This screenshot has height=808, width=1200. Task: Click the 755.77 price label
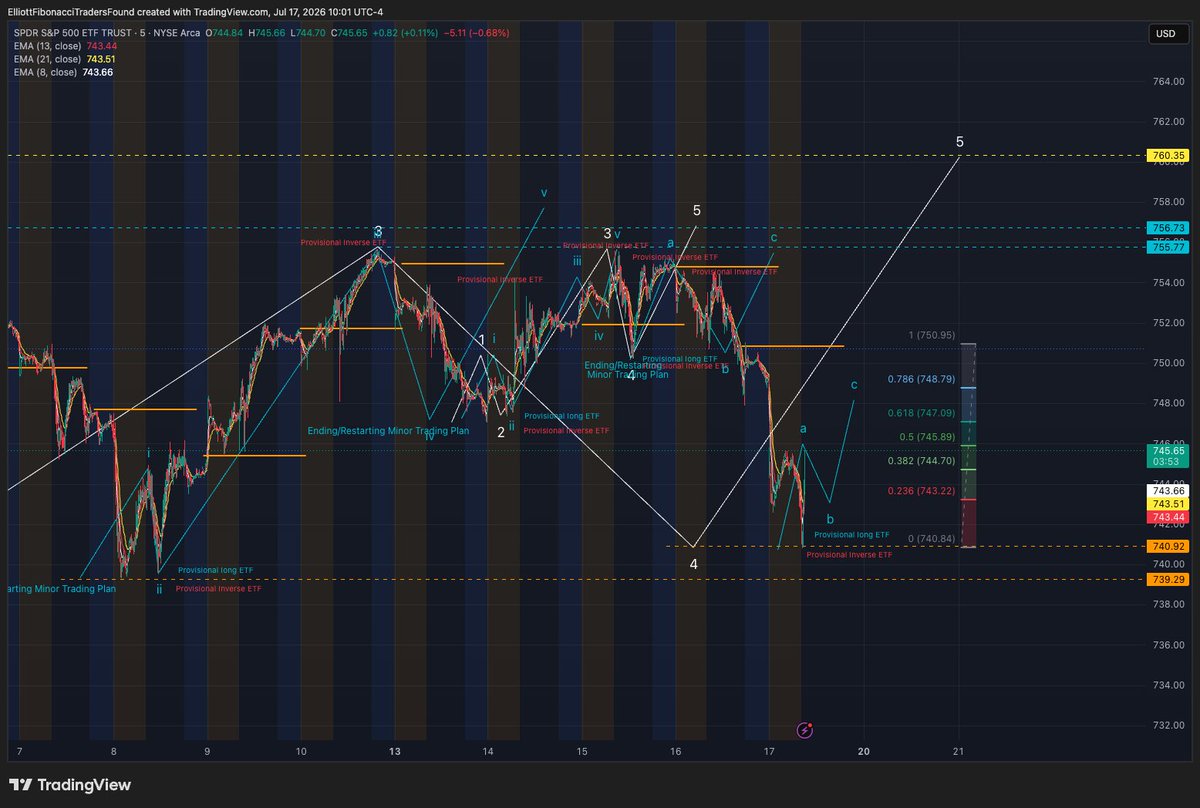pos(1166,247)
